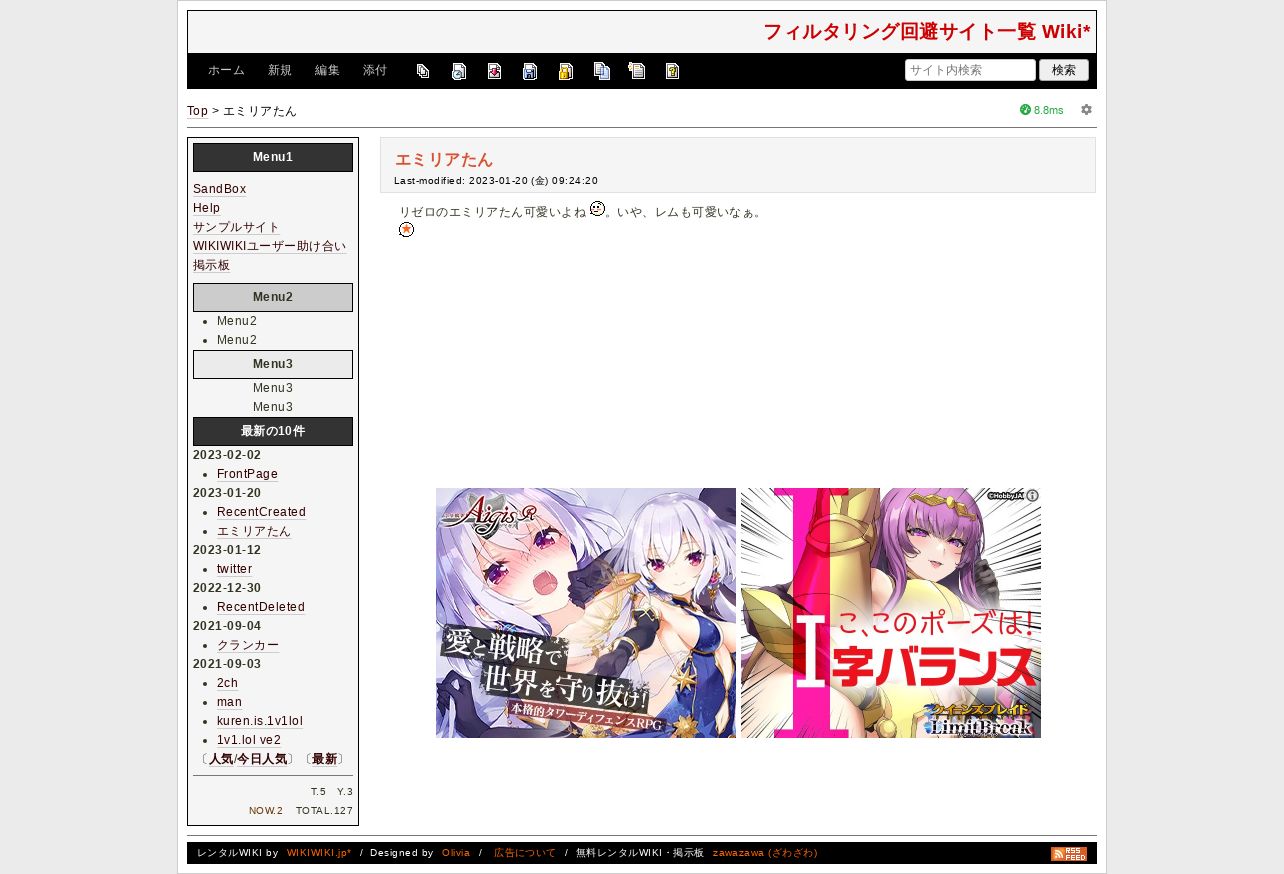
Task: Click the 検索 search button
Action: [1064, 70]
